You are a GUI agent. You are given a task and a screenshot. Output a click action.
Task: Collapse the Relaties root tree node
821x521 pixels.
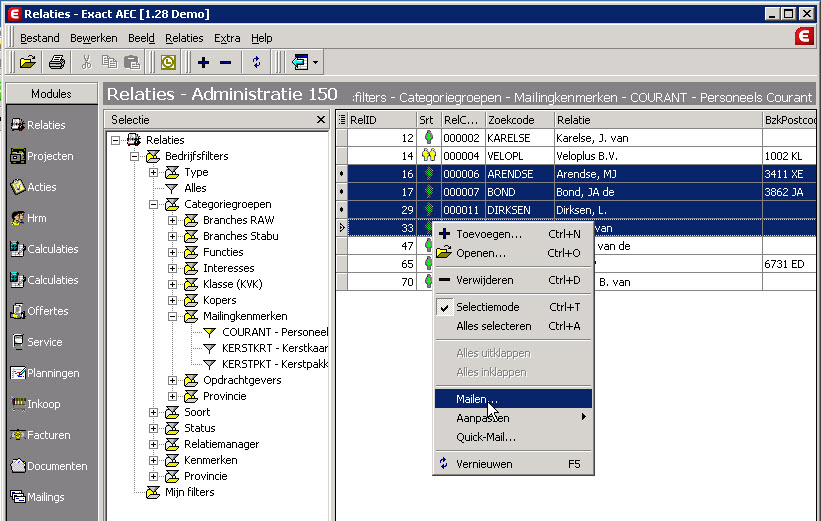pyautogui.click(x=116, y=140)
